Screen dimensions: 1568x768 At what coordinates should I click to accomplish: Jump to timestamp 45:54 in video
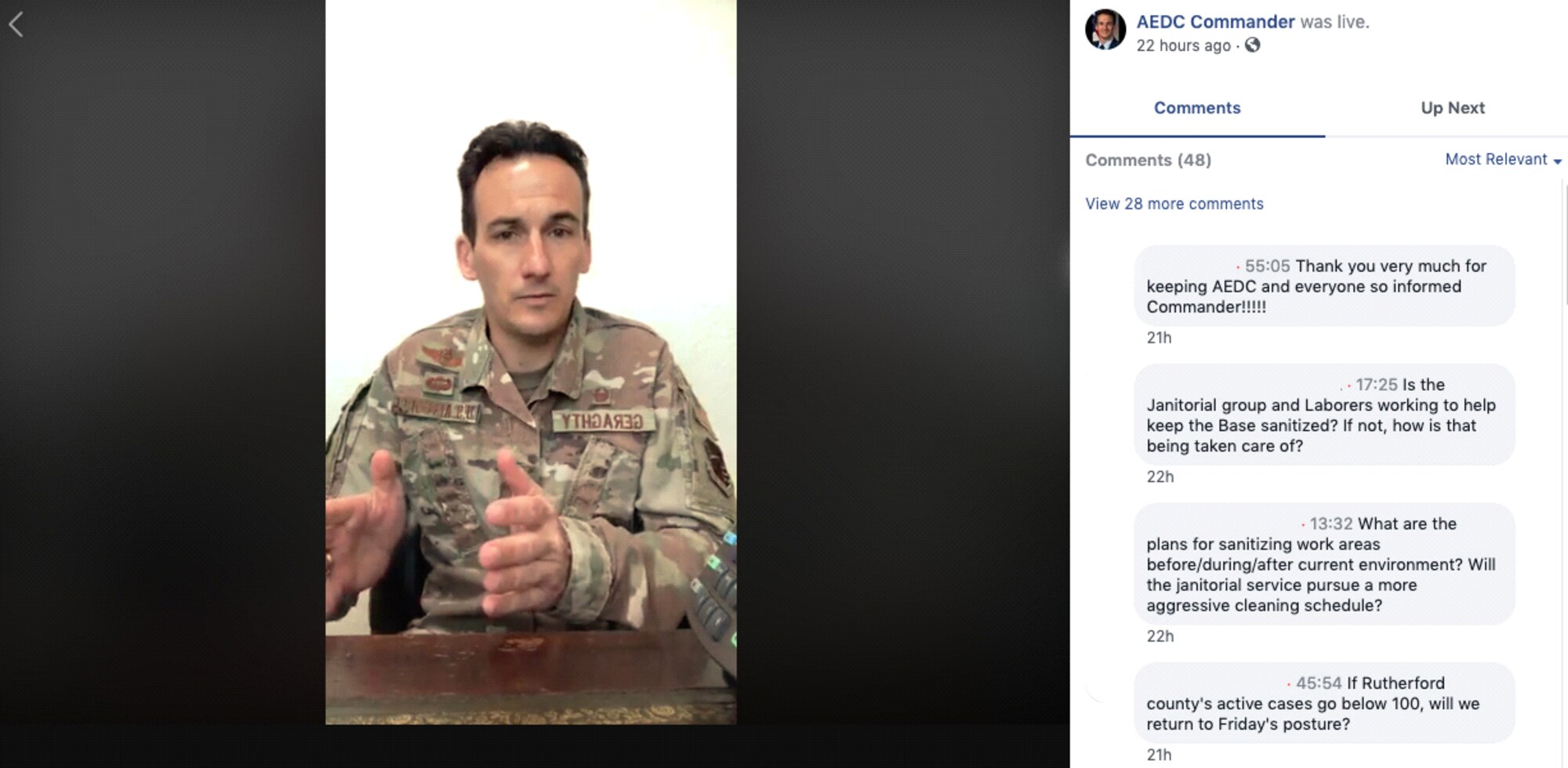point(1319,683)
